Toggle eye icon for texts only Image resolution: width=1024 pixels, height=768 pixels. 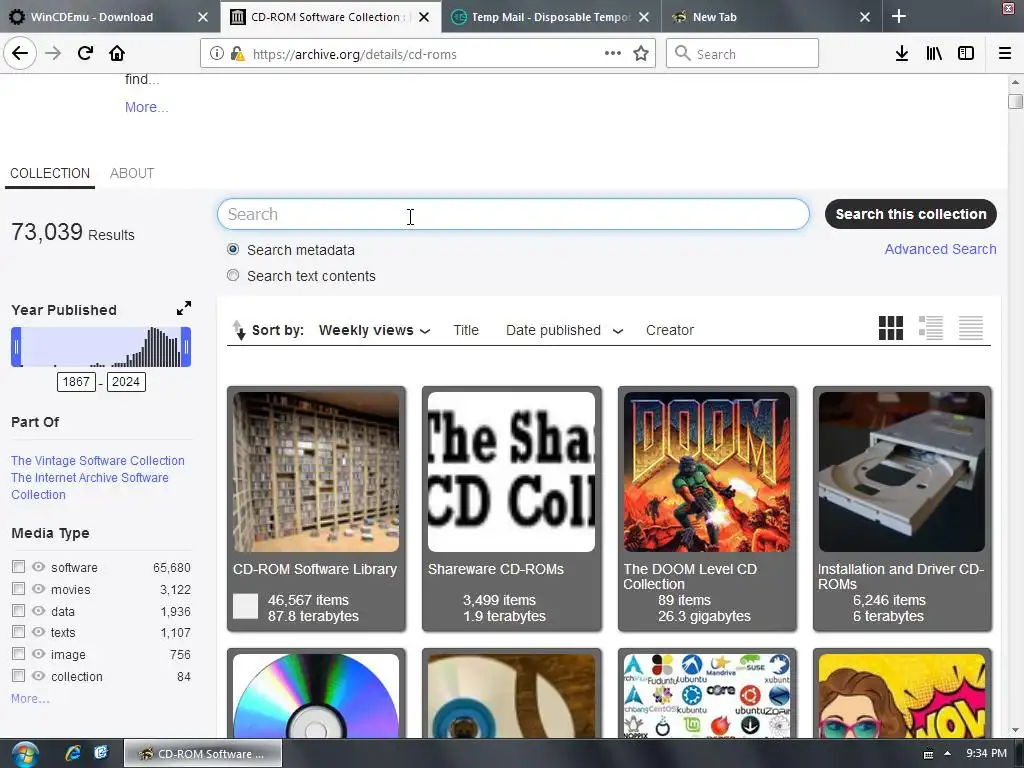(39, 632)
